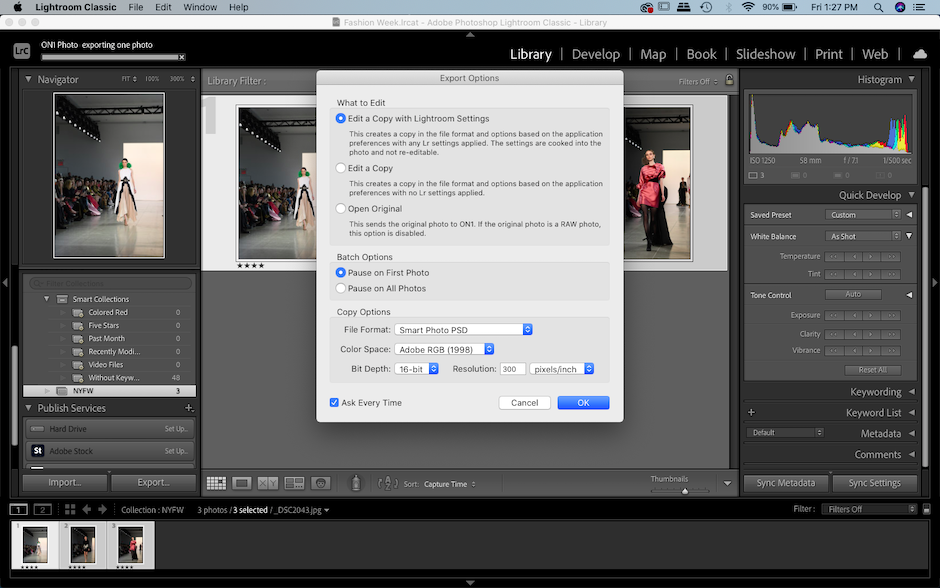This screenshot has height=588, width=940.
Task: Click the cloud sync icon top right
Action: pyautogui.click(x=920, y=54)
